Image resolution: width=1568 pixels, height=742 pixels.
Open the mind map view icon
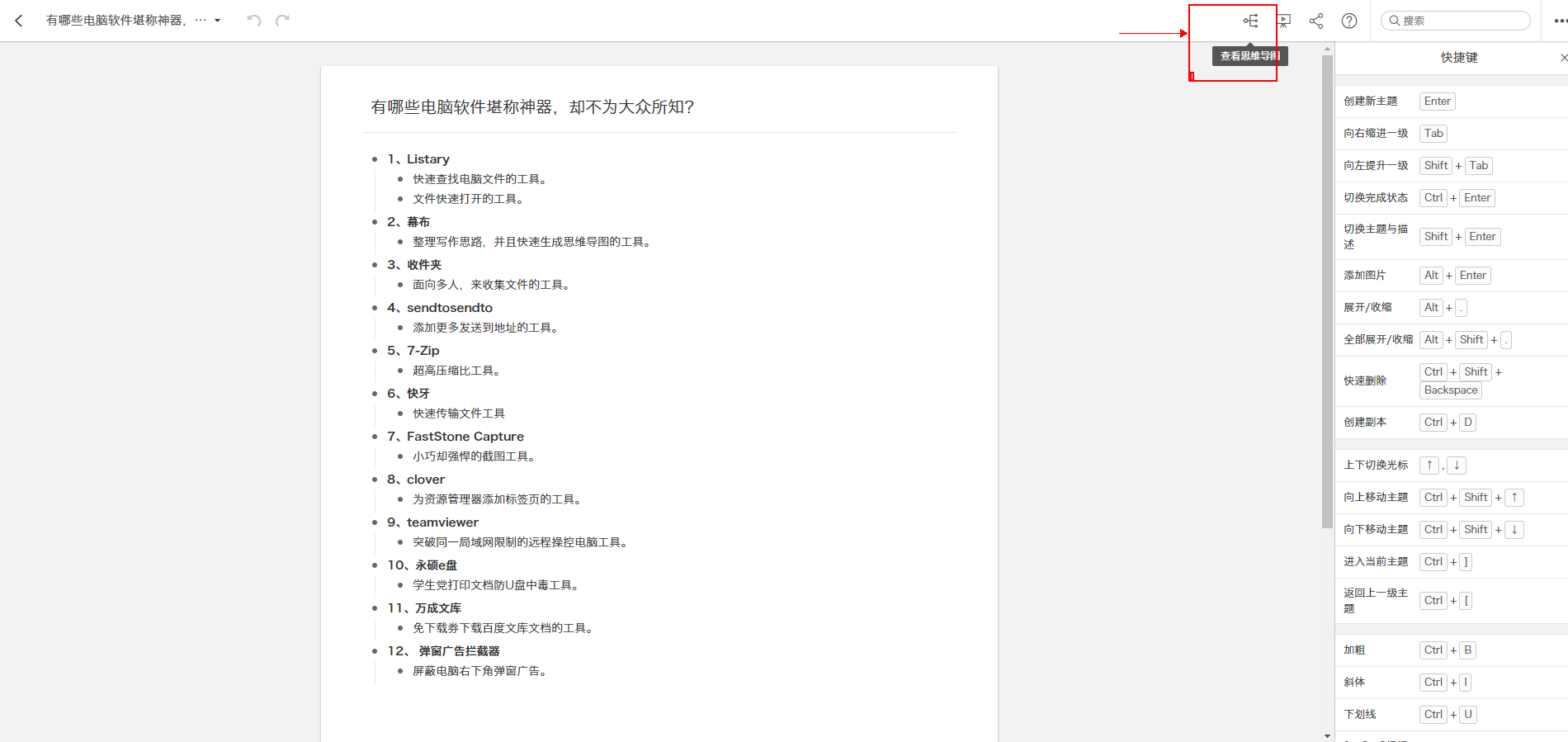(x=1251, y=21)
